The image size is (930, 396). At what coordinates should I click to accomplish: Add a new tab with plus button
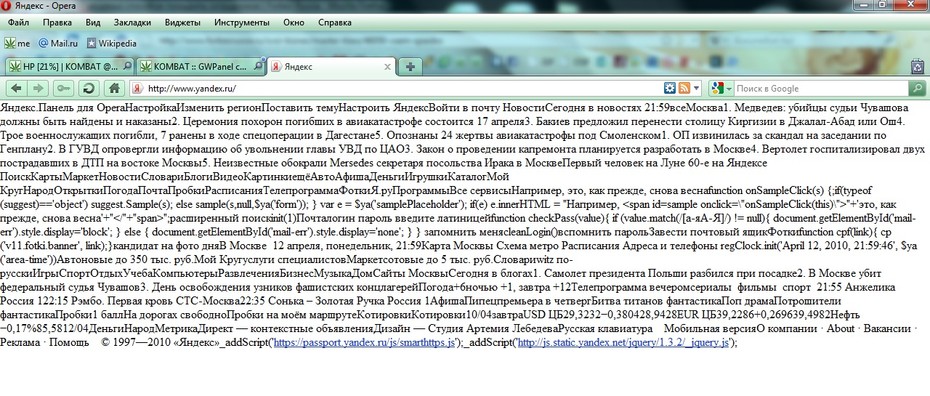point(410,66)
